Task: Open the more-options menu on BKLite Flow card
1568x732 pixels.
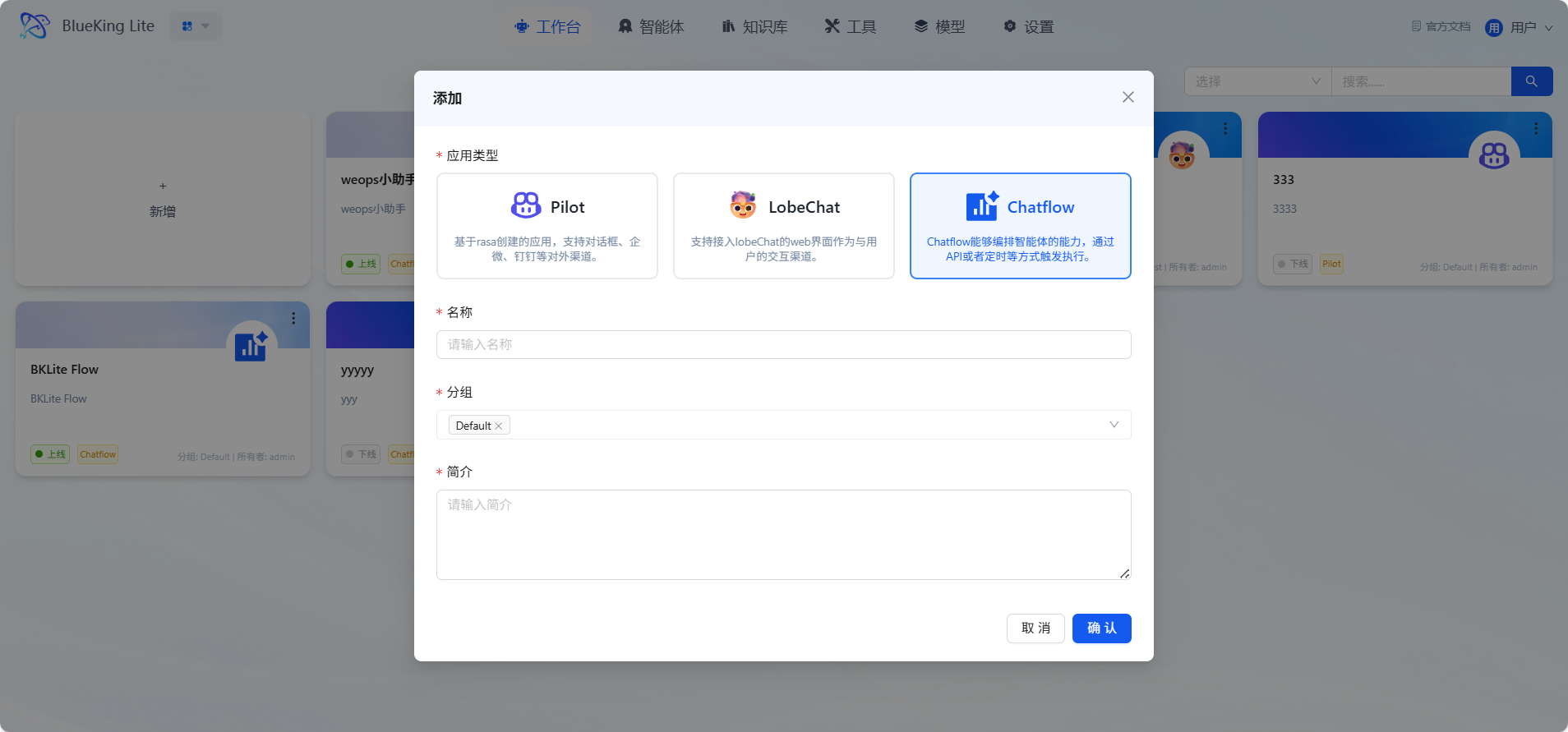Action: coord(293,318)
